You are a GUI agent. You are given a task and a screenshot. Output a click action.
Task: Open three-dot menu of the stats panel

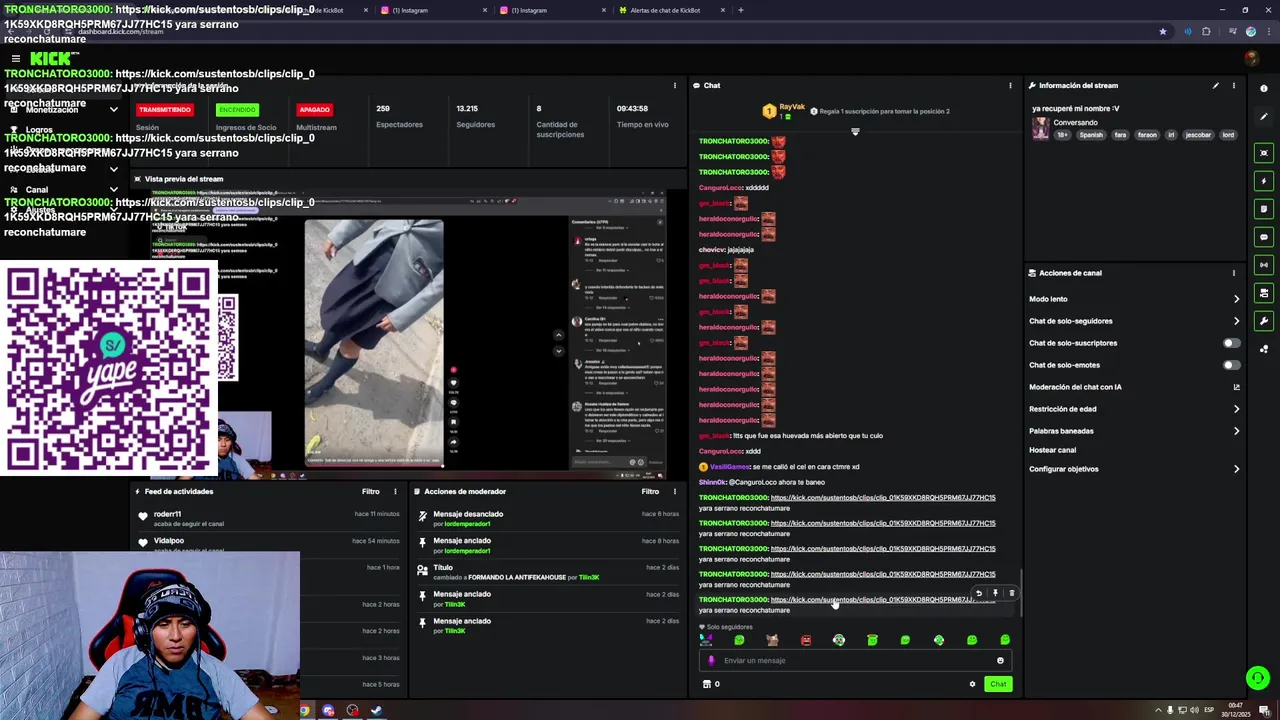point(675,85)
